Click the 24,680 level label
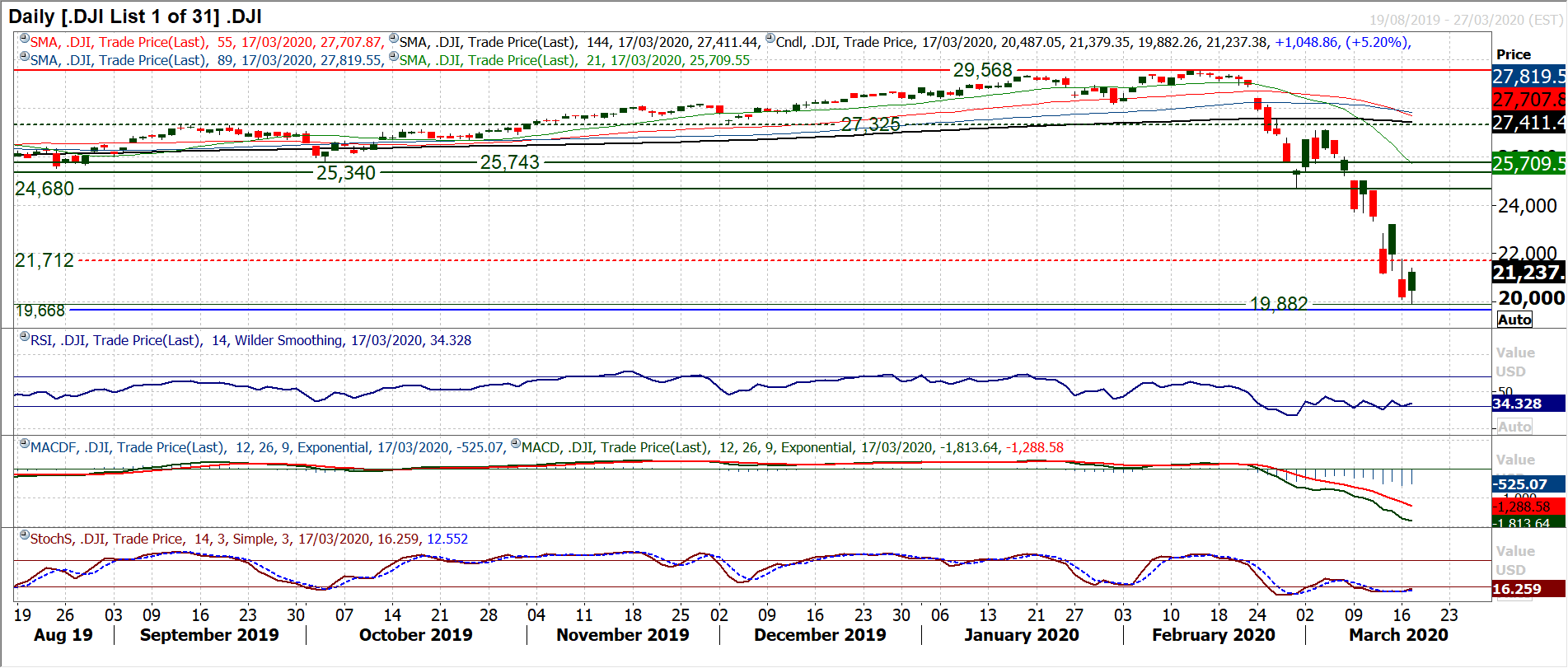The height and width of the screenshot is (668, 1568). pyautogui.click(x=44, y=189)
